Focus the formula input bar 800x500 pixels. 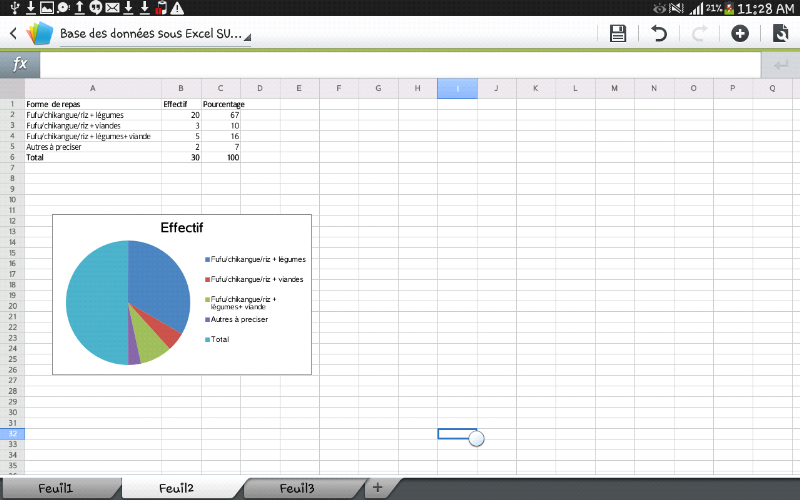click(400, 65)
